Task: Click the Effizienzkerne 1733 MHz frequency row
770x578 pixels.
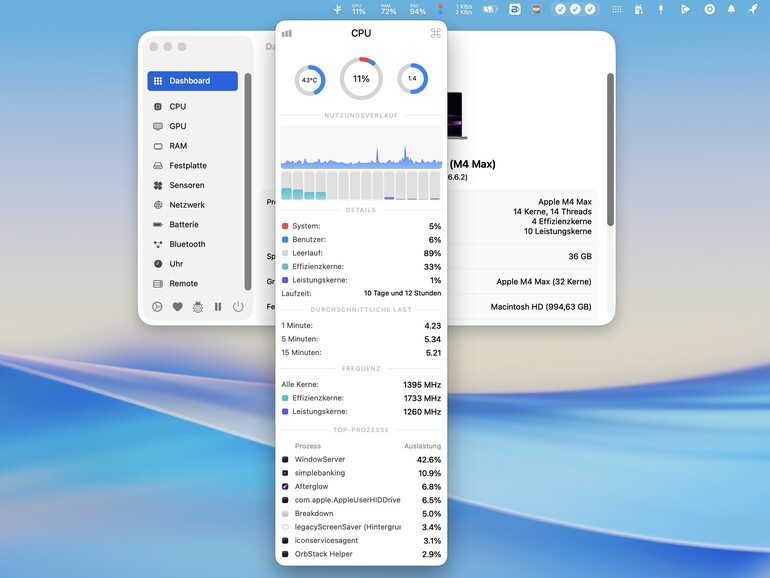Action: 361,398
